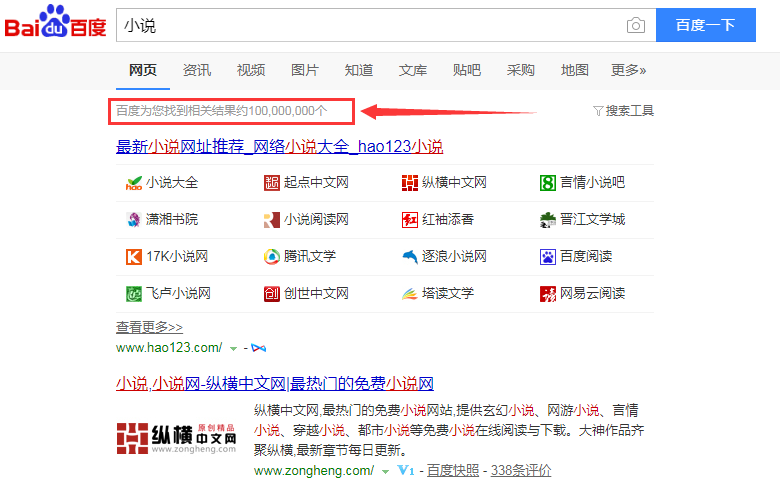The image size is (780, 485).
Task: Open the 网易云阅读 text link
Action: 592,293
